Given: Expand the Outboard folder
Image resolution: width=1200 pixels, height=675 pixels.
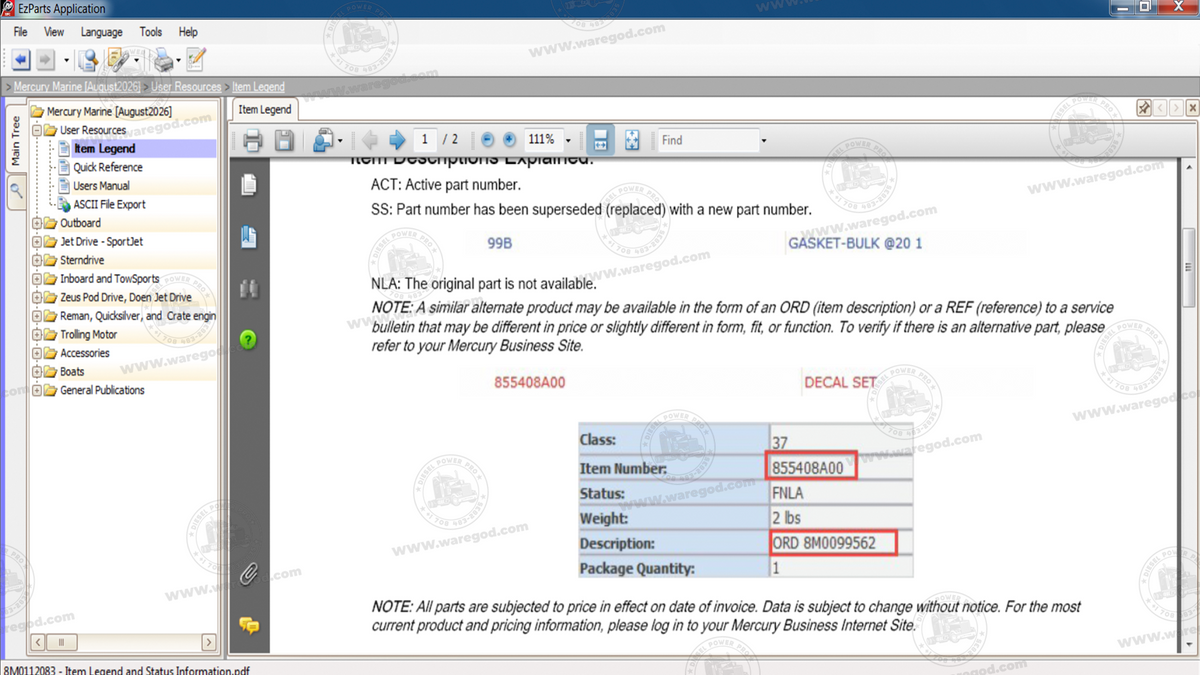Looking at the screenshot, I should point(37,223).
